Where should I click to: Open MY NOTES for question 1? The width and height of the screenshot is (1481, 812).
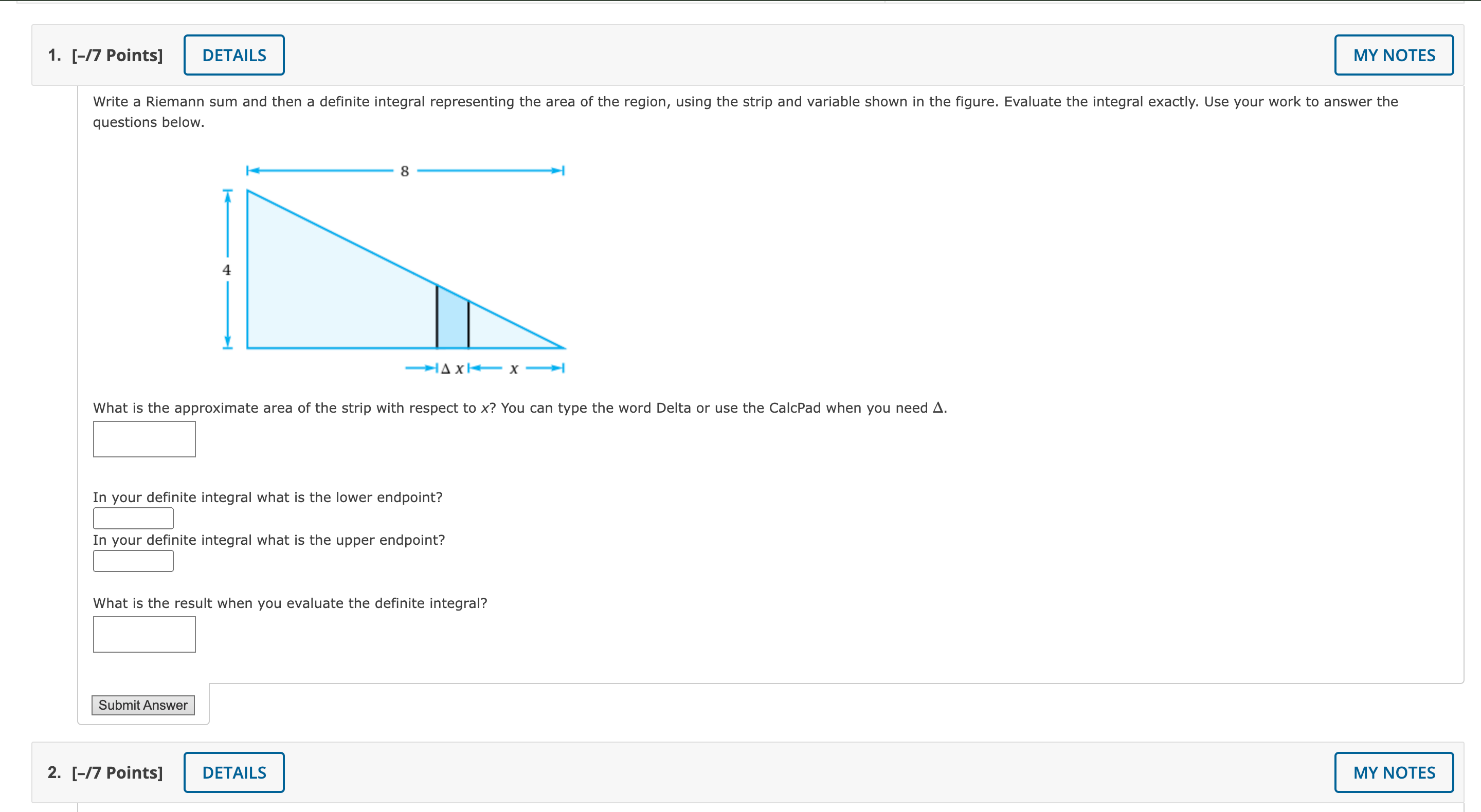point(1394,54)
